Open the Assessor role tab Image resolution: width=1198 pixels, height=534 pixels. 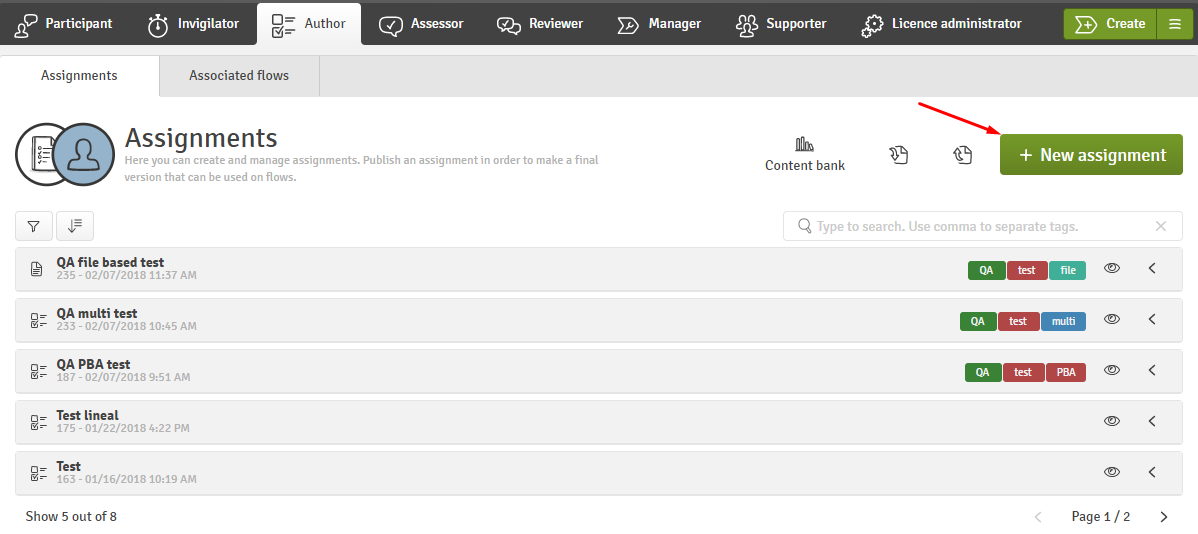point(421,24)
